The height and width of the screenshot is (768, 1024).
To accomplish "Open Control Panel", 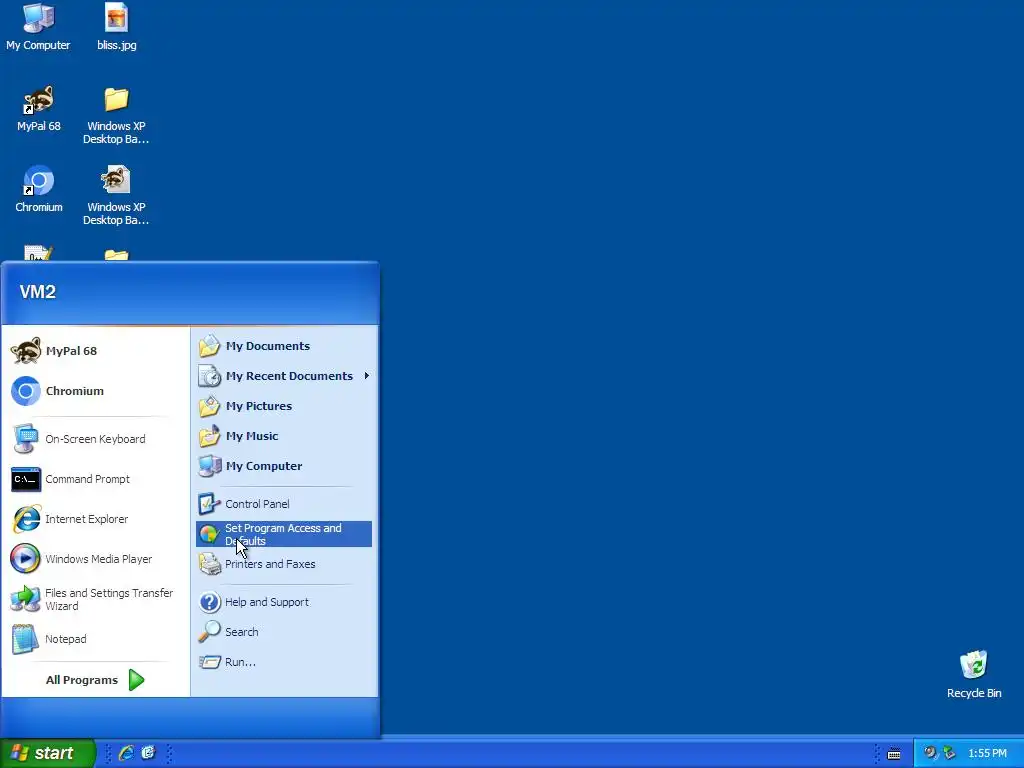I will pyautogui.click(x=284, y=504).
